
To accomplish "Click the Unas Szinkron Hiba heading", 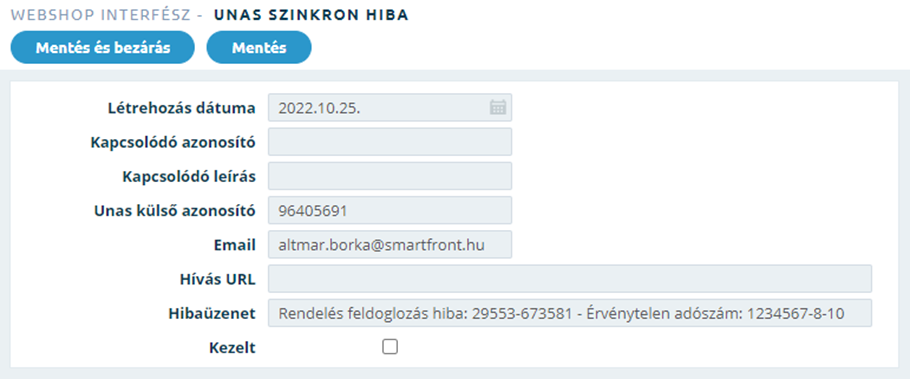I will (311, 15).
